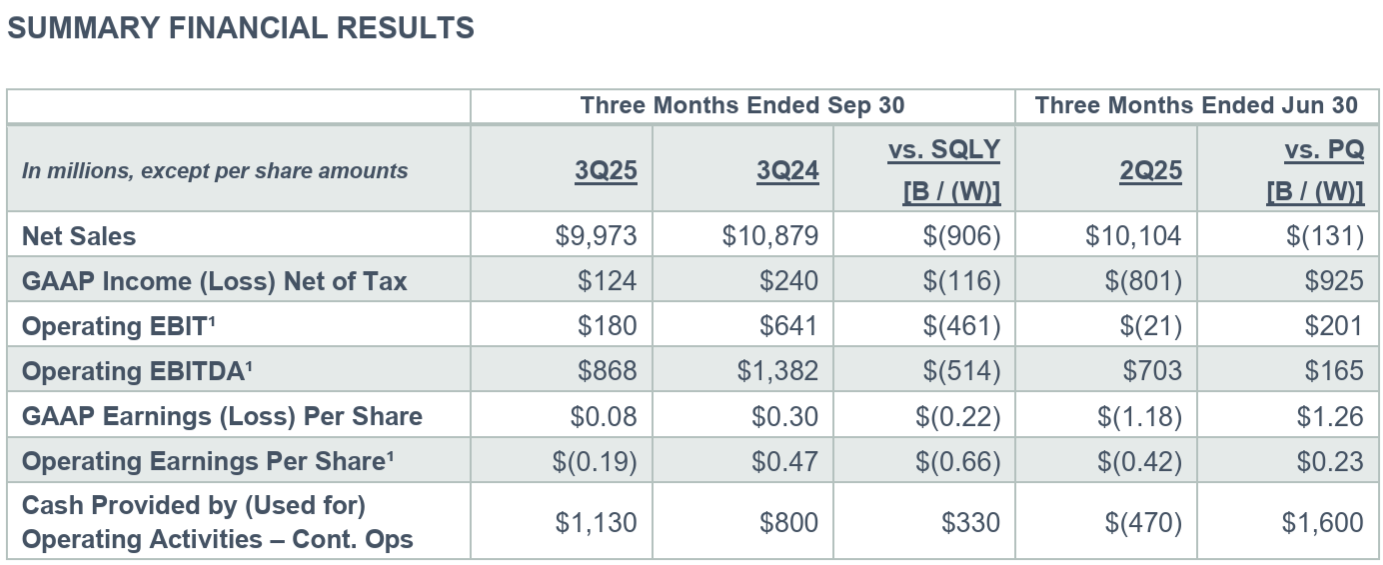The width and height of the screenshot is (1383, 565).
Task: Click the Three Months Ended Sep 30 header
Action: [742, 106]
